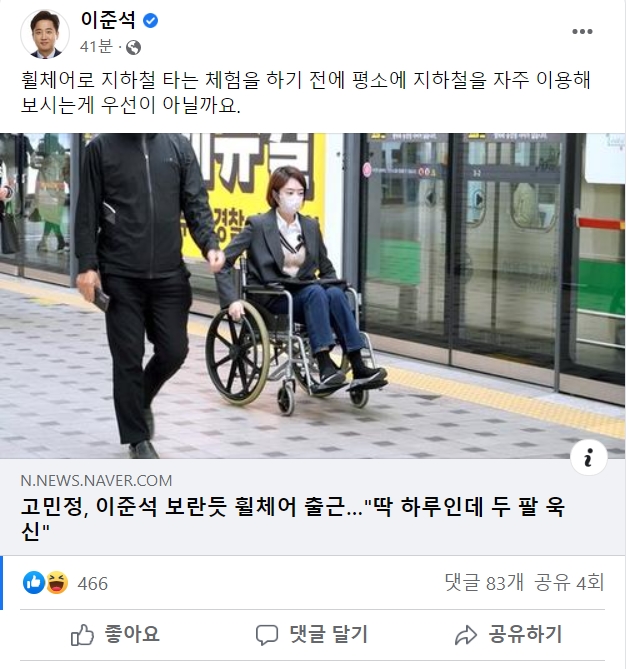Click the 41분 post timestamp

coord(96,47)
